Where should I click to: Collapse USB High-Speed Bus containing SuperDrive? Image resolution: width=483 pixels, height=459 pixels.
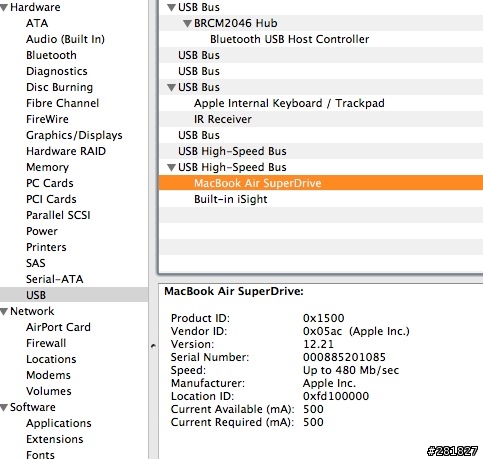(x=171, y=168)
